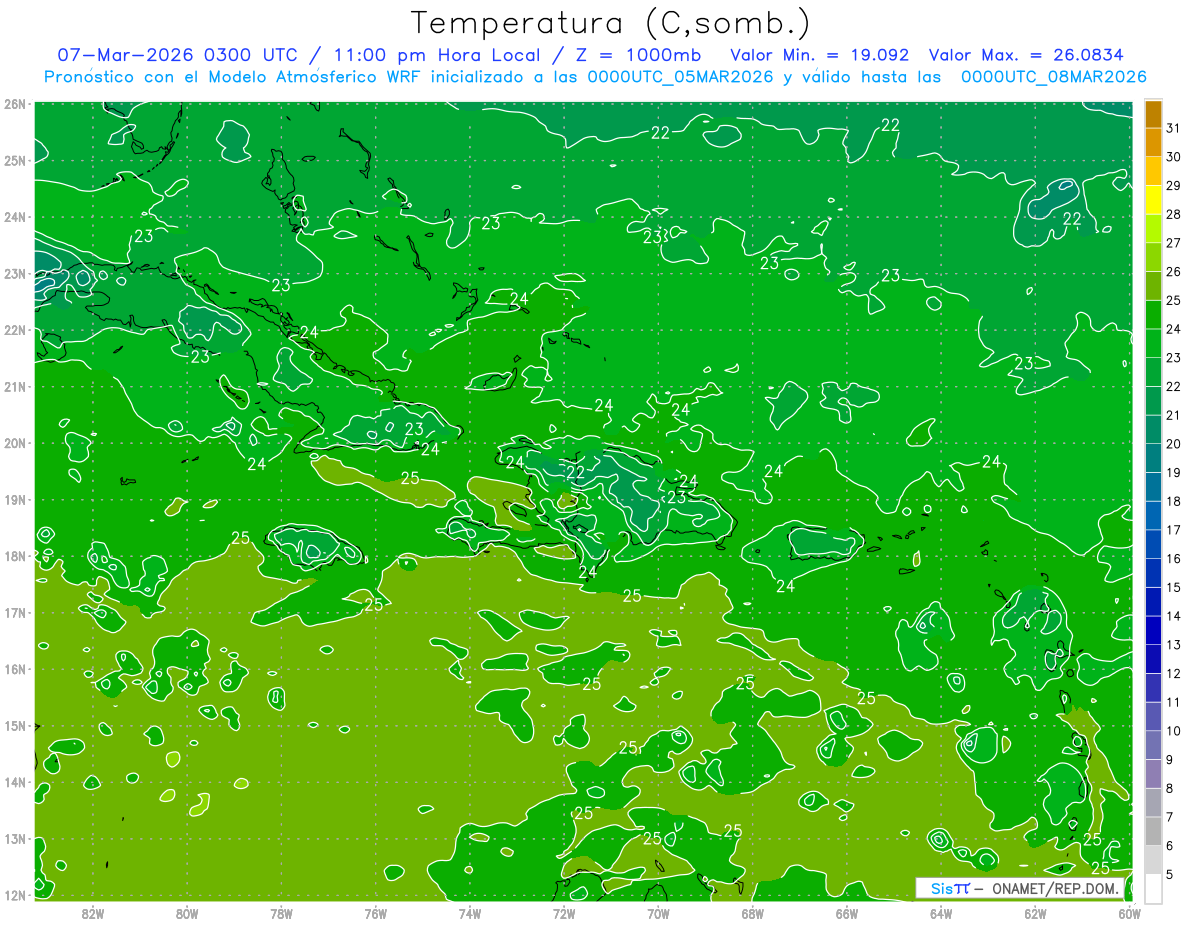The width and height of the screenshot is (1200, 927).
Task: Click the 'Temperatura (C,somb.)' map title
Action: (x=611, y=23)
